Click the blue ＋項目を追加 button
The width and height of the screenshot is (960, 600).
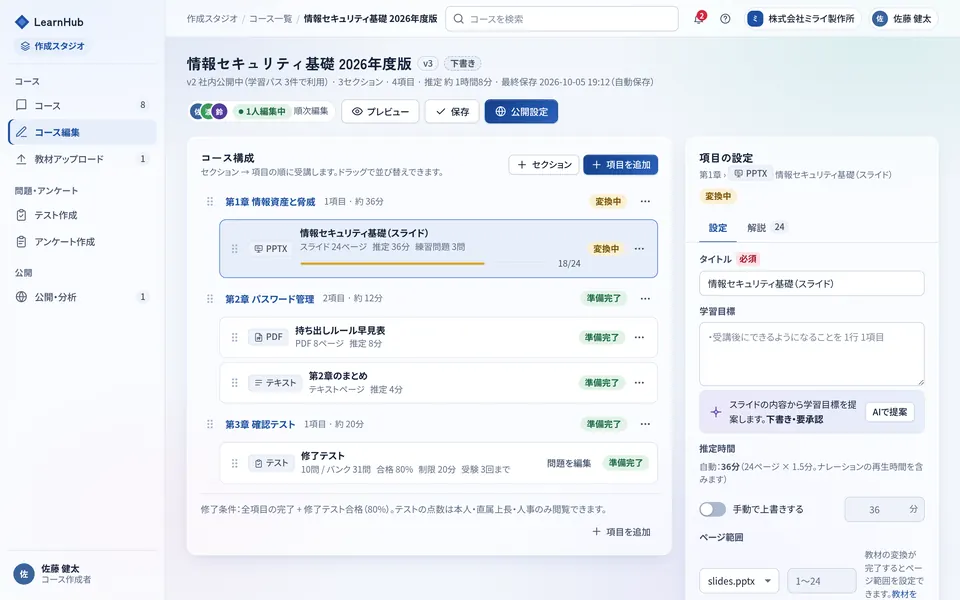(620, 165)
